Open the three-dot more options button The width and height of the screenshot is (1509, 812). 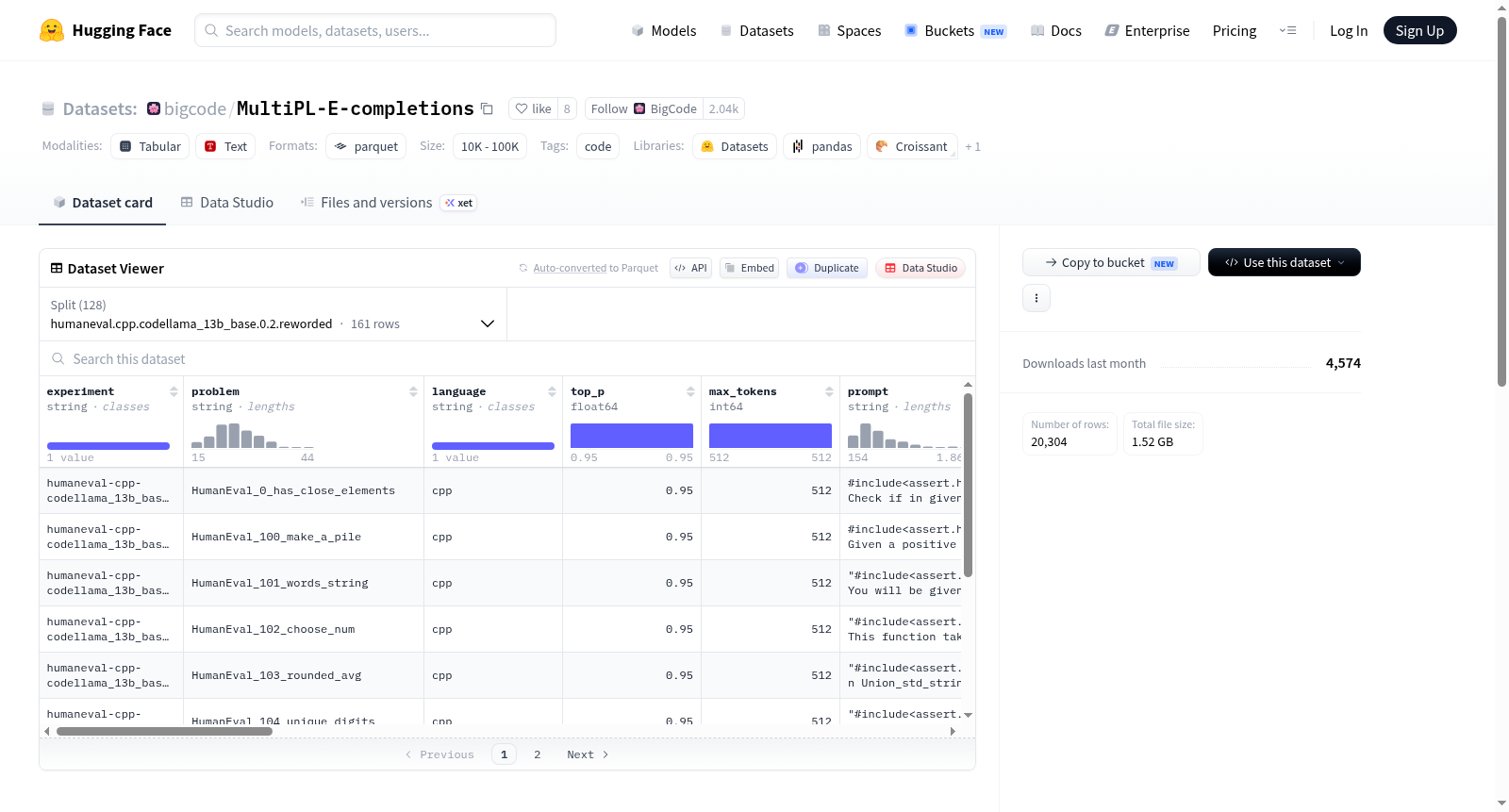tap(1036, 298)
